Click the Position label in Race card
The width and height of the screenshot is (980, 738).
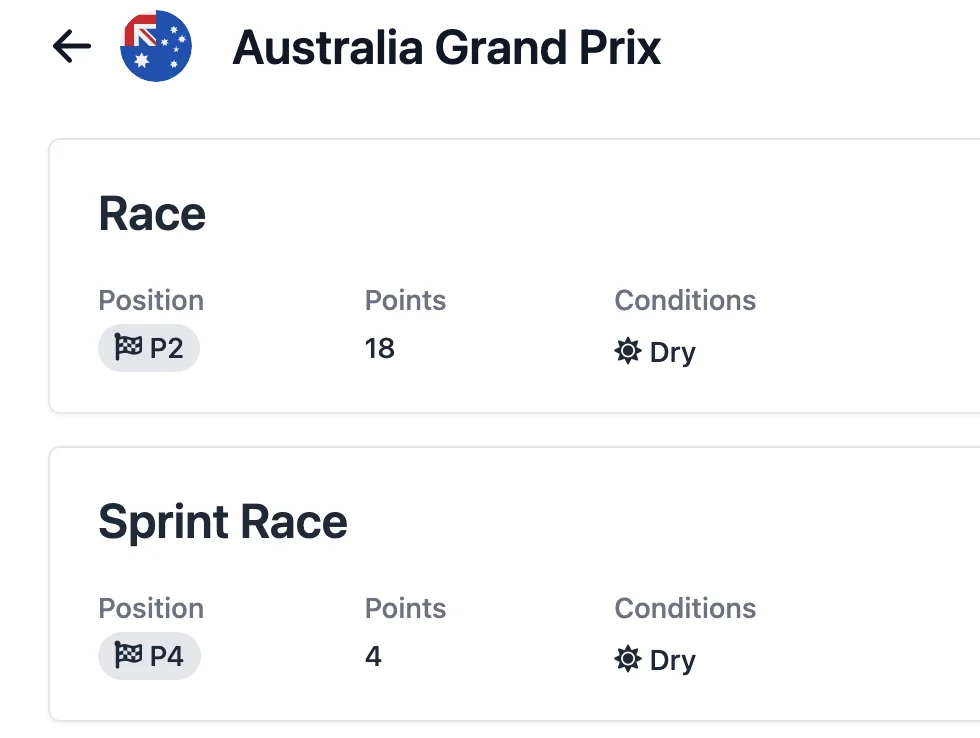click(151, 301)
